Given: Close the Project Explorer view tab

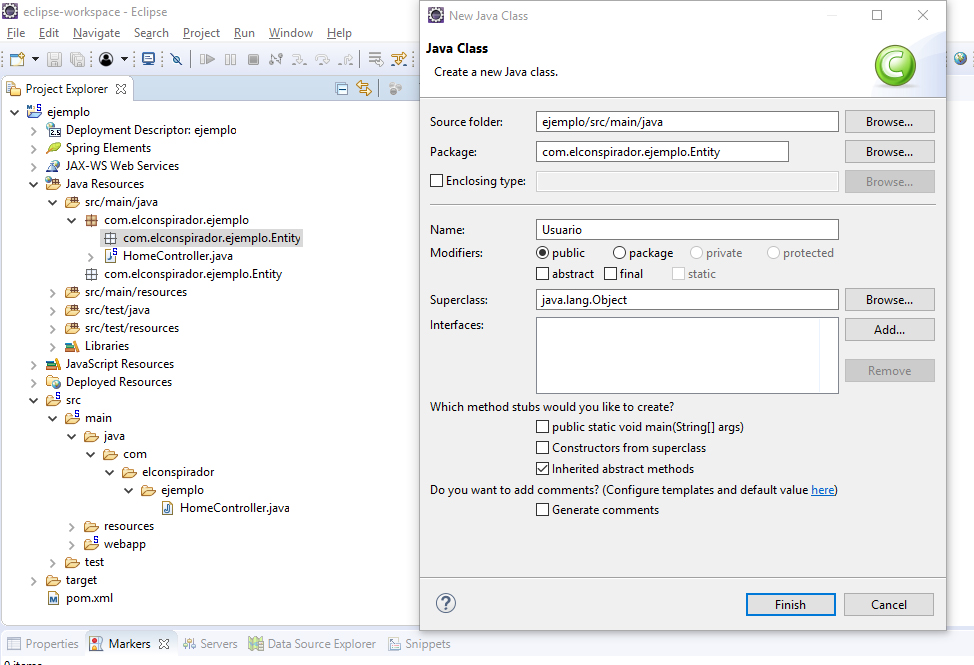Looking at the screenshot, I should pyautogui.click(x=121, y=89).
